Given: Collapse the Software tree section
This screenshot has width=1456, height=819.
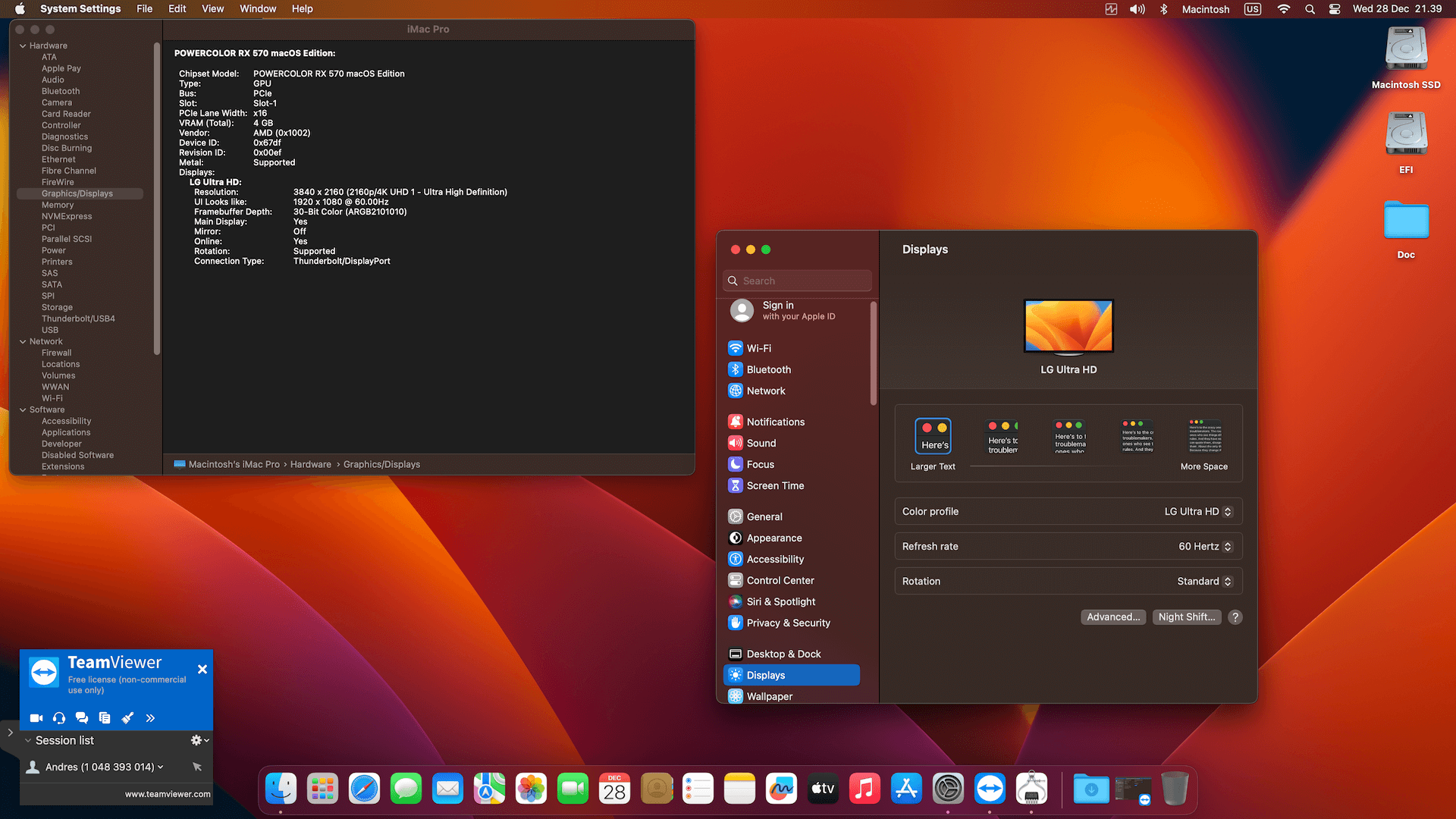Looking at the screenshot, I should point(23,410).
